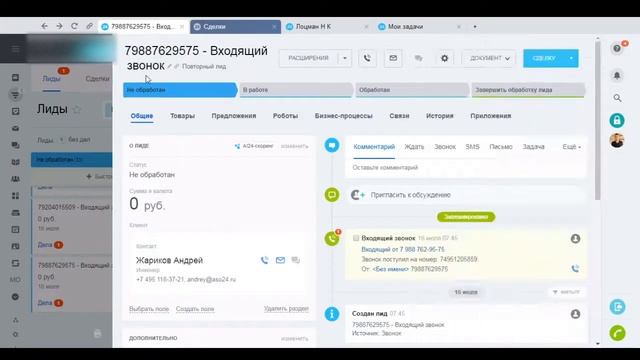
Task: Open the Жариков Андрей contact link
Action: click(169, 260)
